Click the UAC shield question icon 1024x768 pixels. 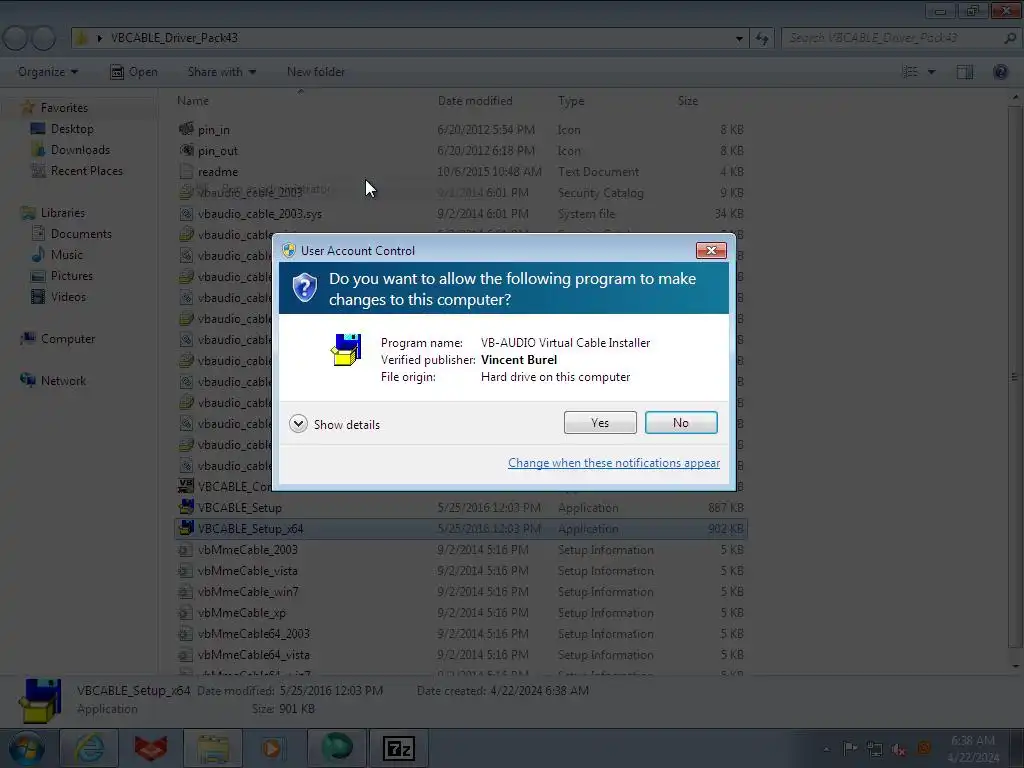(x=304, y=287)
